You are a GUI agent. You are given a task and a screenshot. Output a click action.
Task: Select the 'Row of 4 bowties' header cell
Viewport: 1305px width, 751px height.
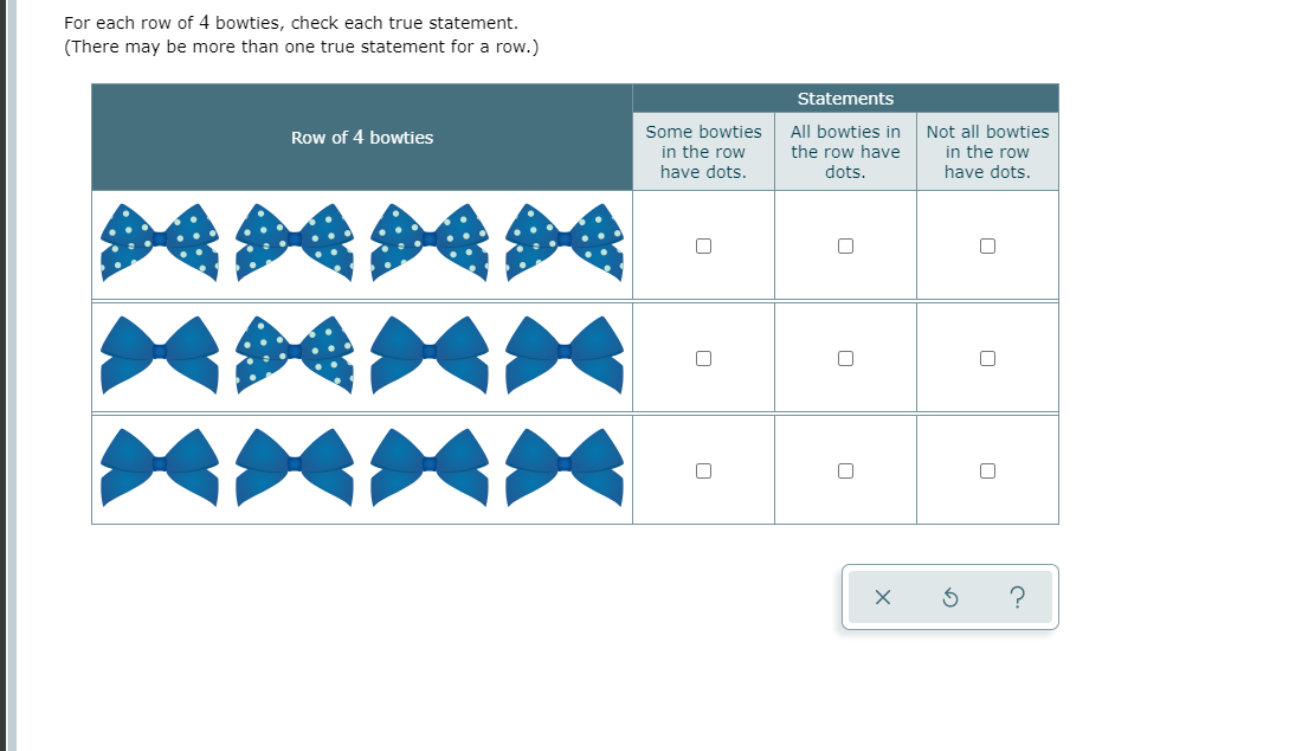[361, 138]
